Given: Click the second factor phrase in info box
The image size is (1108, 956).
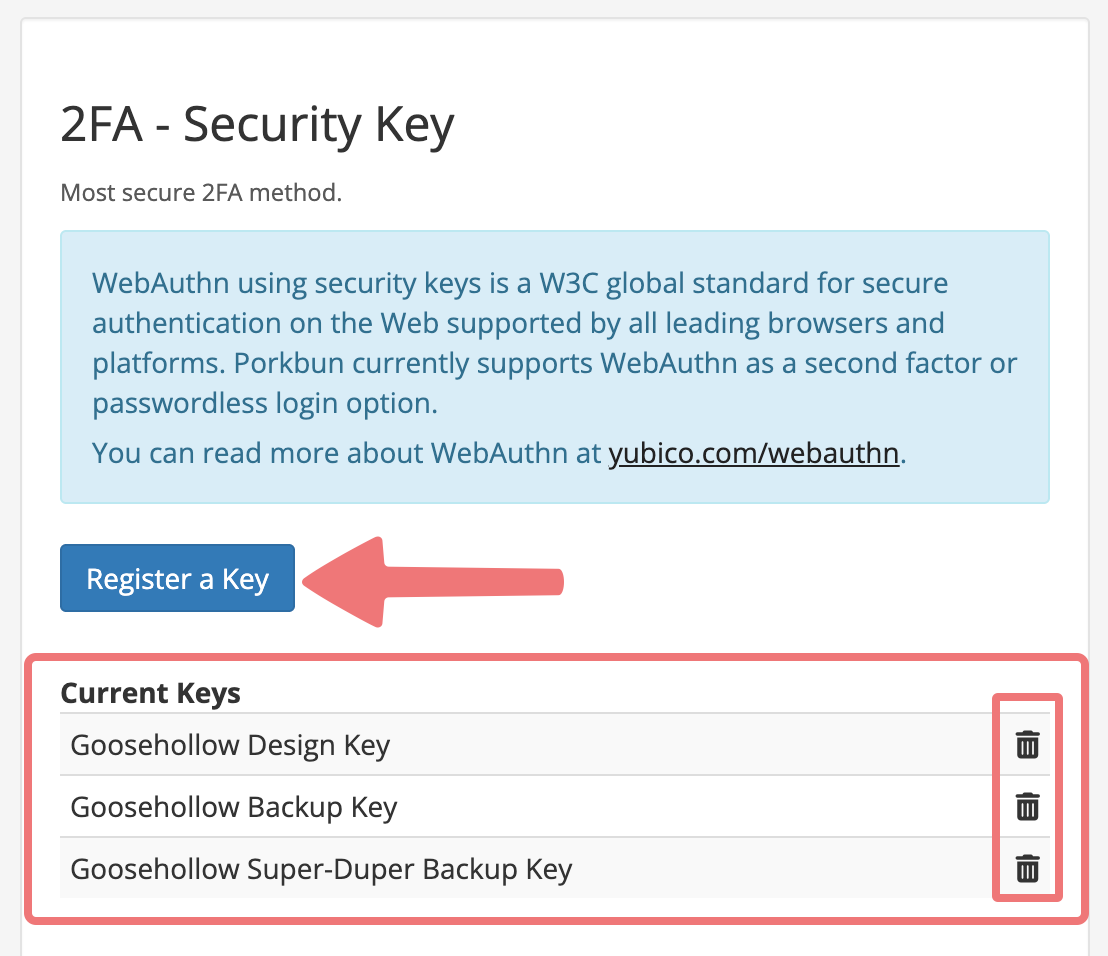Looking at the screenshot, I should (x=892, y=363).
